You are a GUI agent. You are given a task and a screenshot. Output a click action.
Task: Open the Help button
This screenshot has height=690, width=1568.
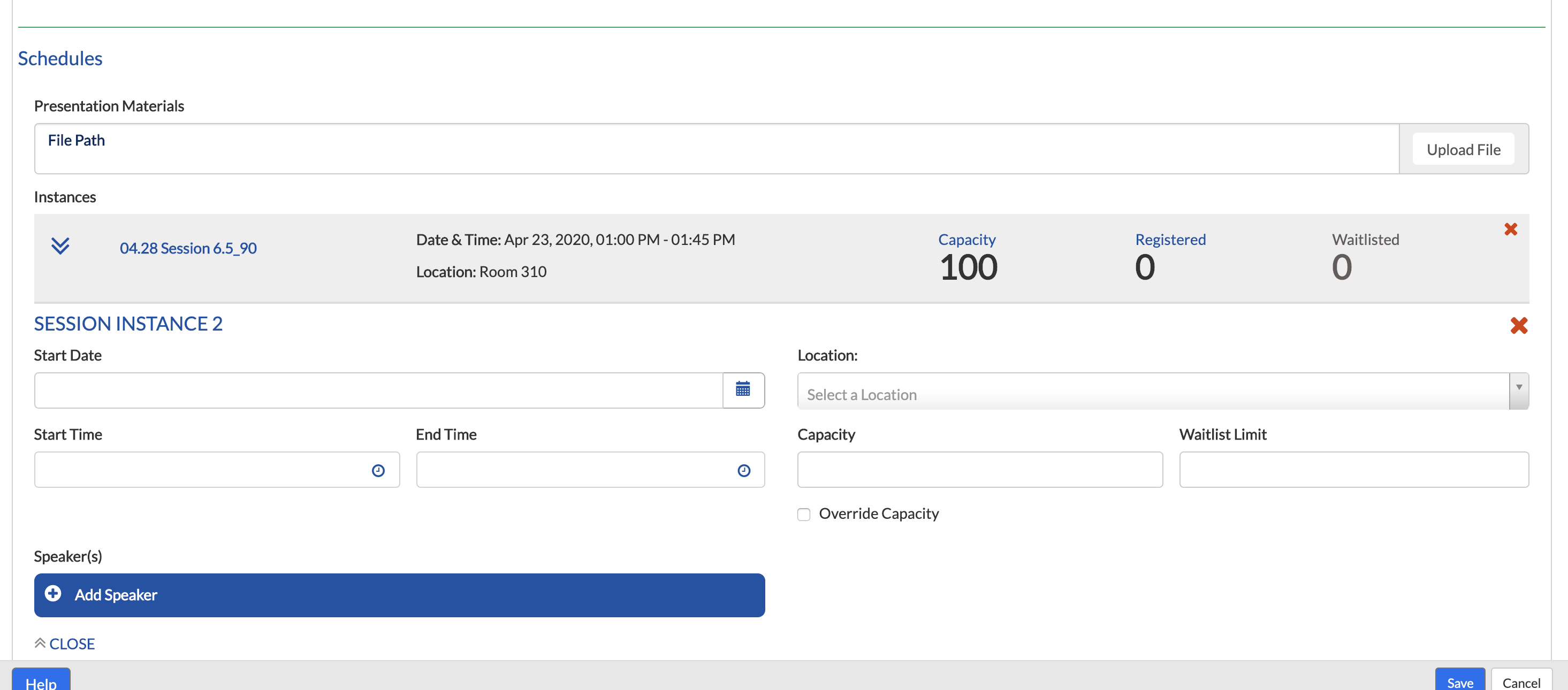(41, 680)
